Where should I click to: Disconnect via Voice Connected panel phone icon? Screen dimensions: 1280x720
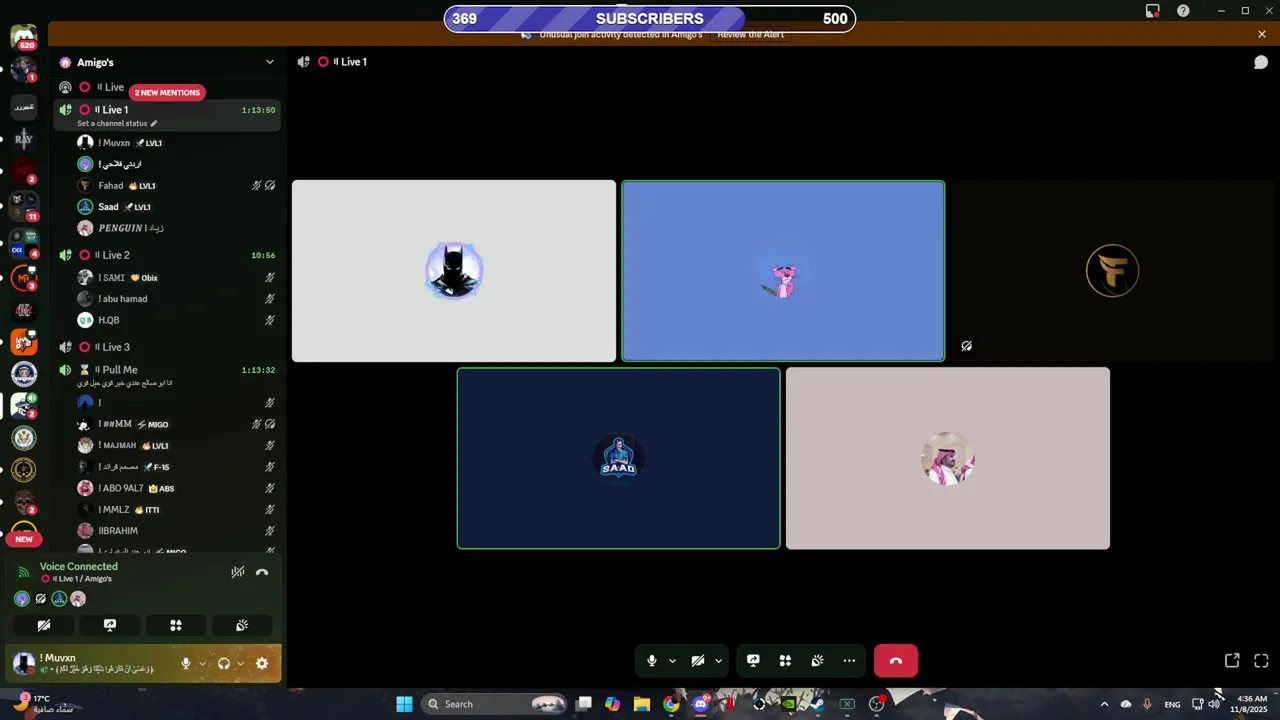pos(262,572)
